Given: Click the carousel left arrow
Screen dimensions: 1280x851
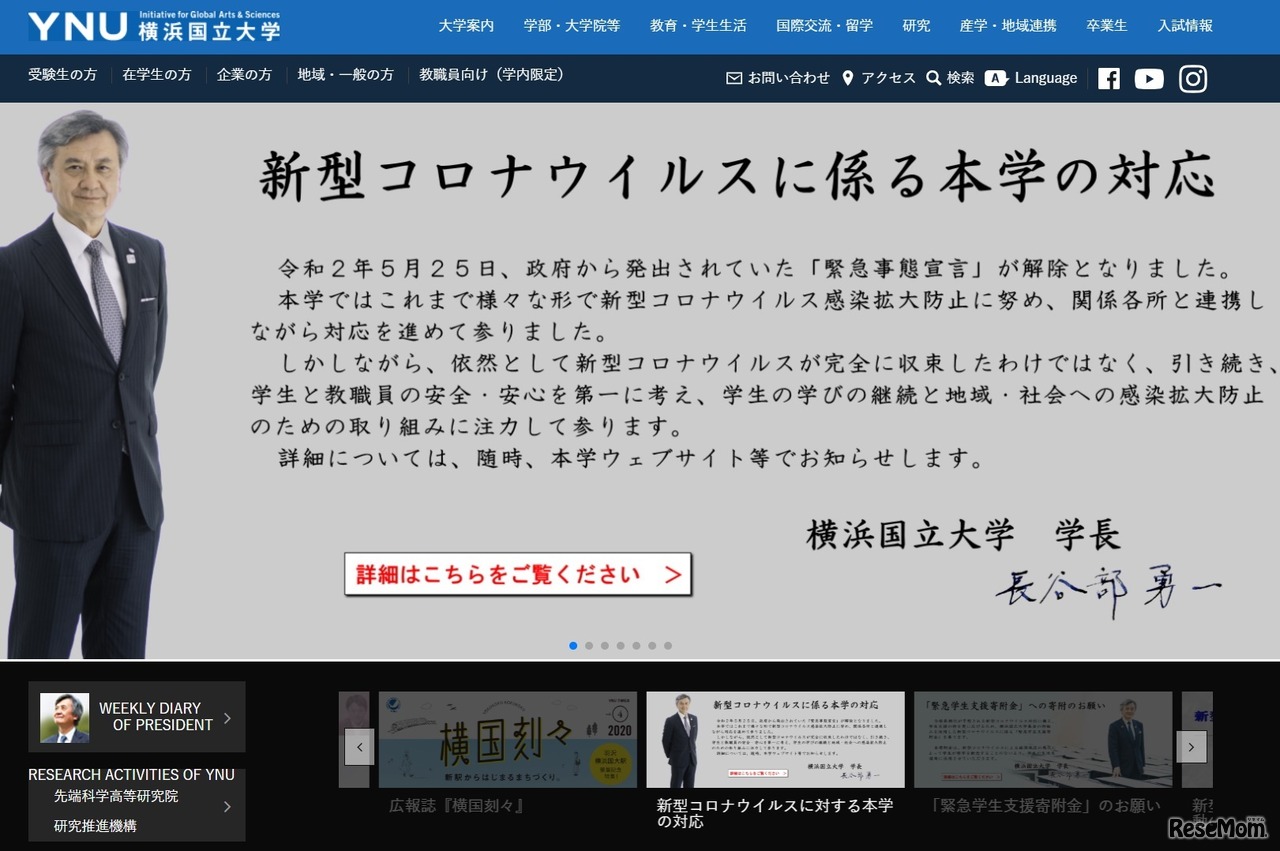Looking at the screenshot, I should (x=359, y=747).
